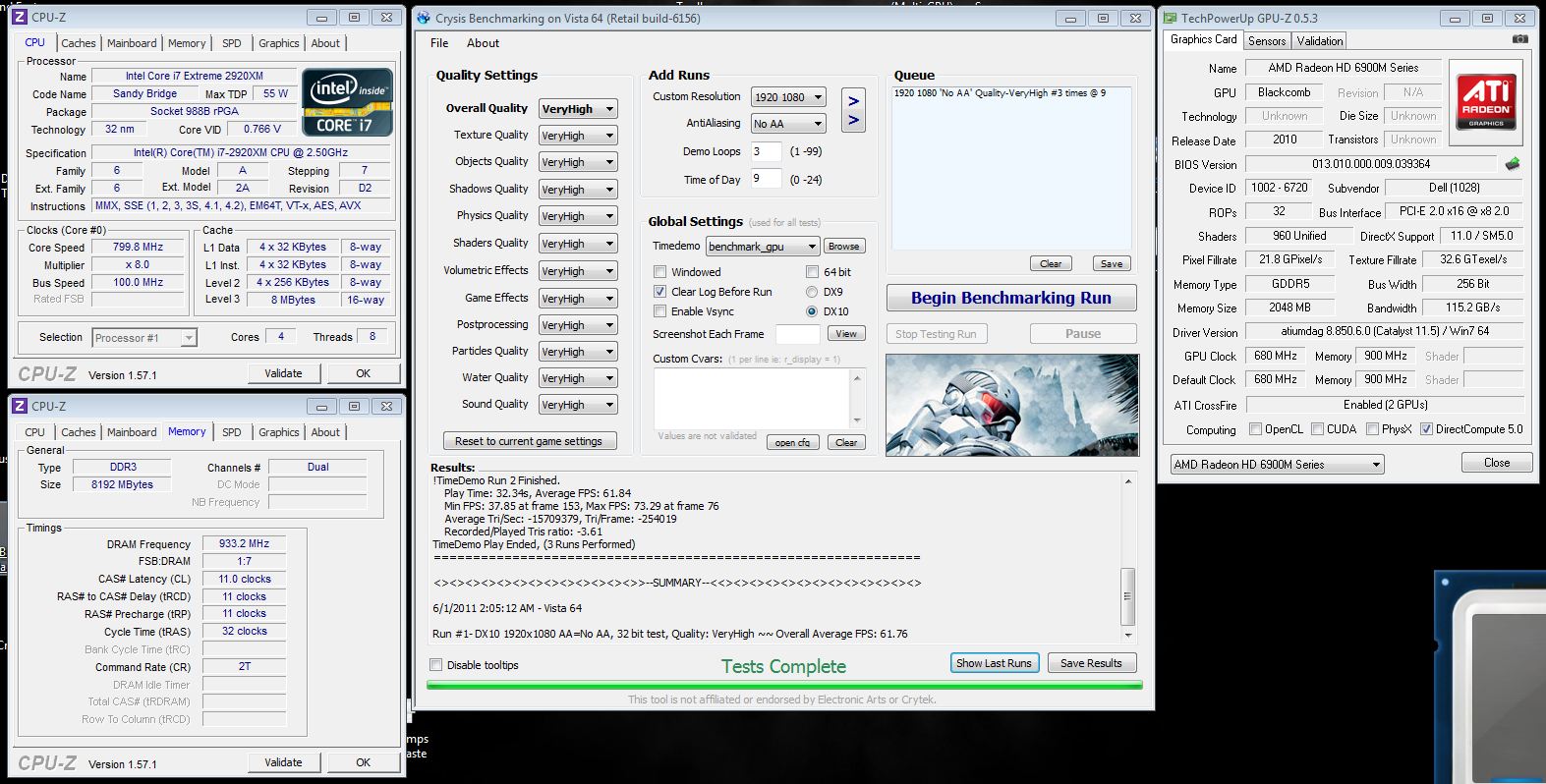
Task: Open the Physics Quality dropdown
Action: click(578, 216)
